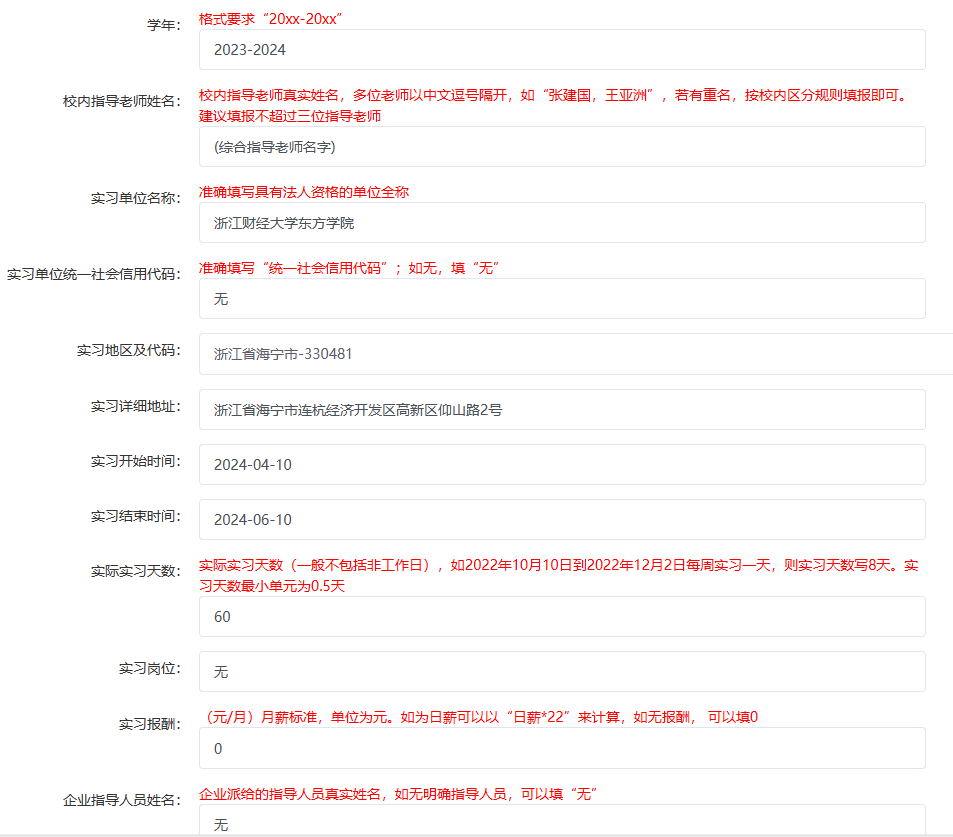Screen dimensions: 953x837
Task: Click the 实习单位名称 field with 浙江财经大学东方学院
Action: tap(562, 223)
